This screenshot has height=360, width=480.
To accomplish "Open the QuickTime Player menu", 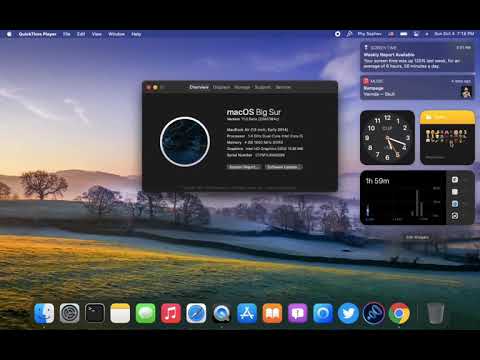I will tap(37, 34).
